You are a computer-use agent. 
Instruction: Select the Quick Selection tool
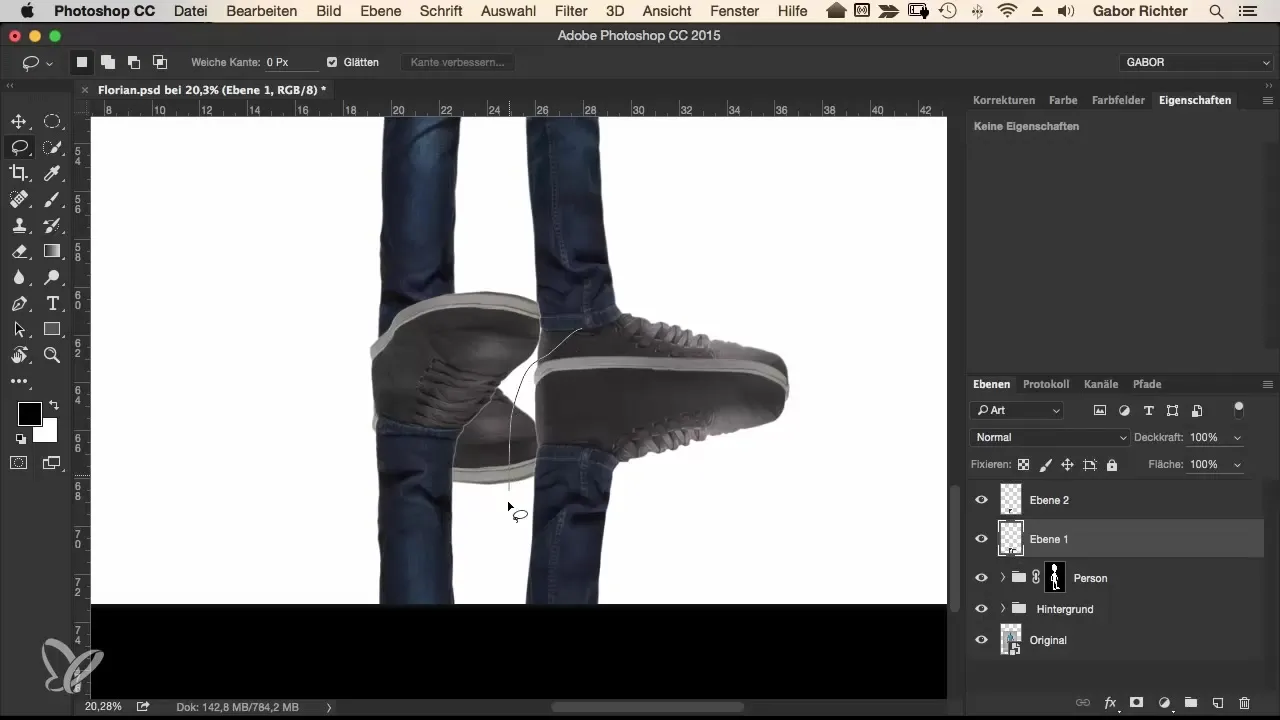(x=52, y=147)
